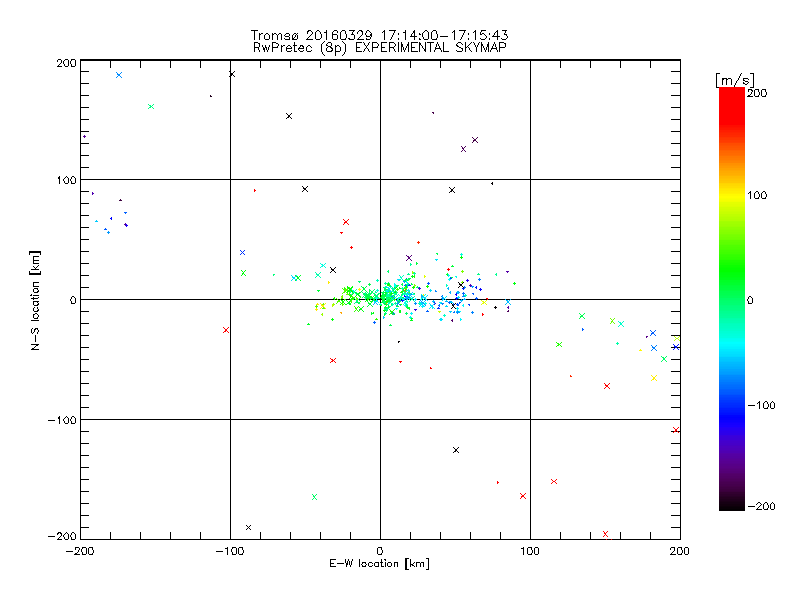
Task: Click the plot origin where zero lines cross
Action: coord(380,299)
